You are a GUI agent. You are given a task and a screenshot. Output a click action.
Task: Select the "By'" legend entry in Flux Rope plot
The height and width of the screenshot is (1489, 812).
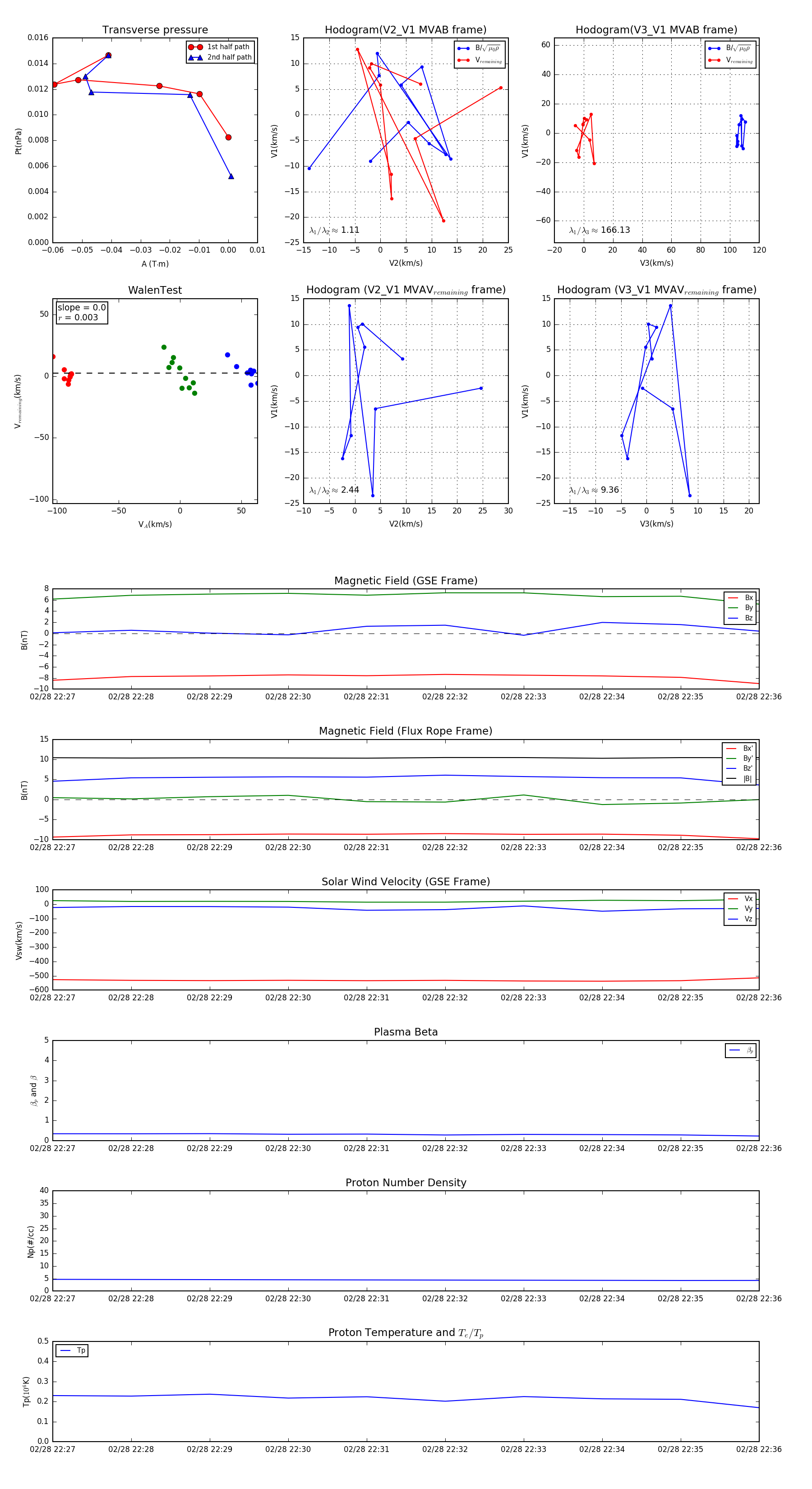(740, 758)
